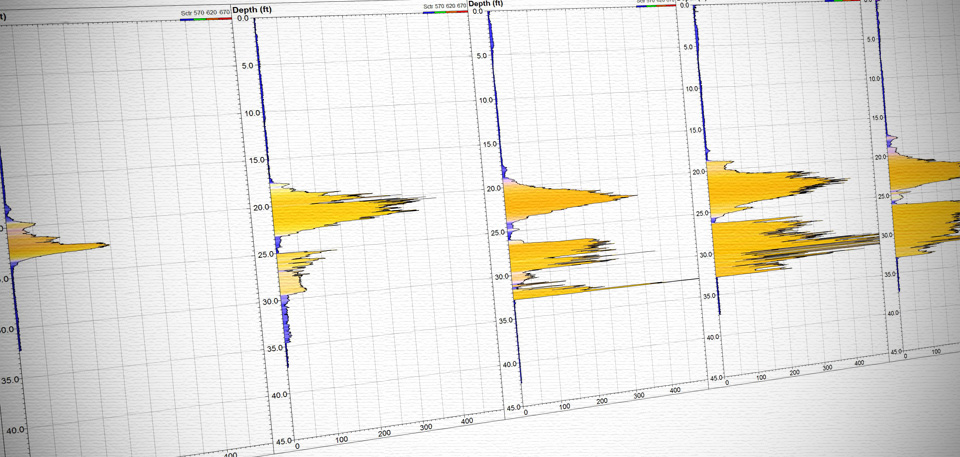This screenshot has width=960, height=457.
Task: Click the 400 x-axis tick of the middle chart
Action: [x=676, y=390]
